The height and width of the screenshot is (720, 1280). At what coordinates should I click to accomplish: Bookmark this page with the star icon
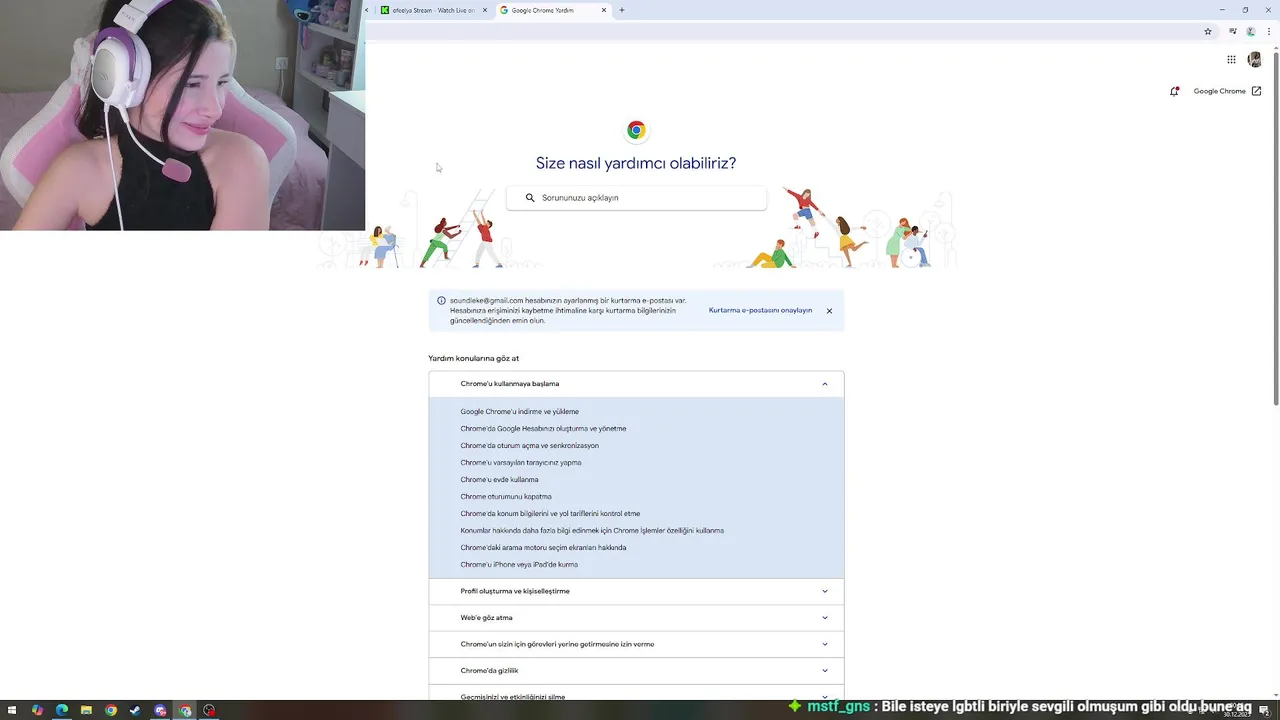click(1208, 31)
